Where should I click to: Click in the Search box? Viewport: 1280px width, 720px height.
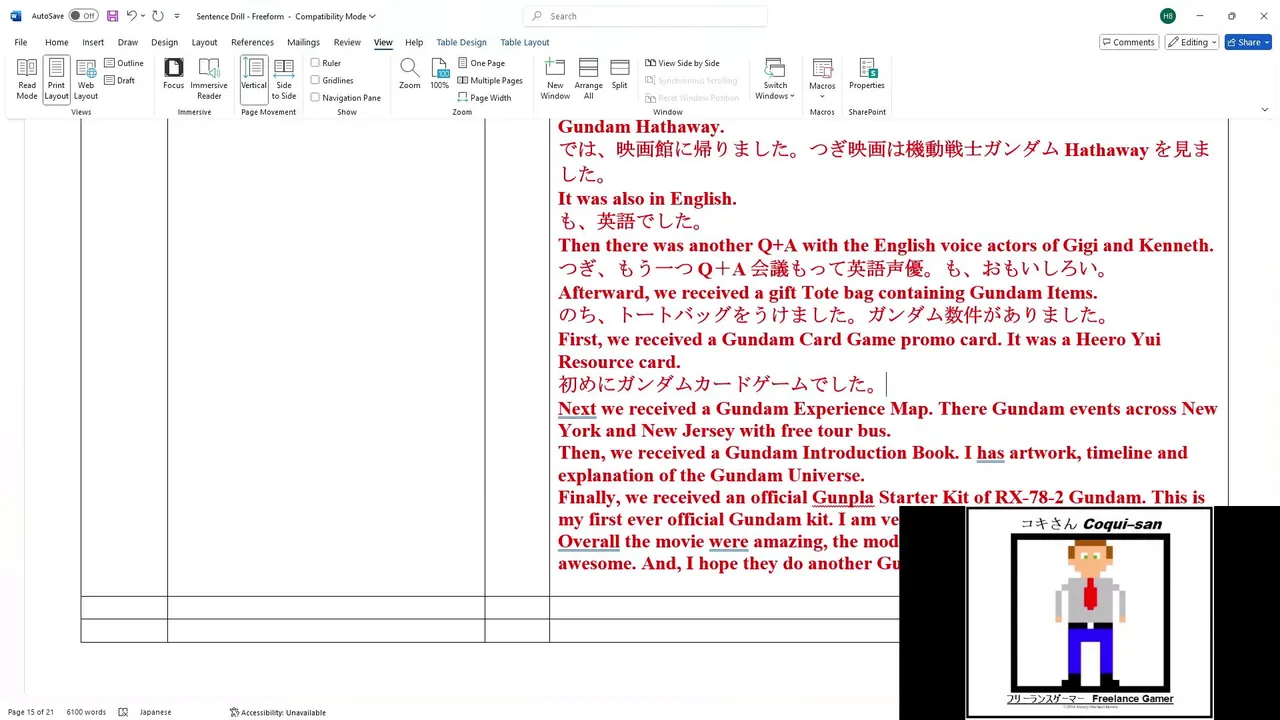[x=645, y=16]
